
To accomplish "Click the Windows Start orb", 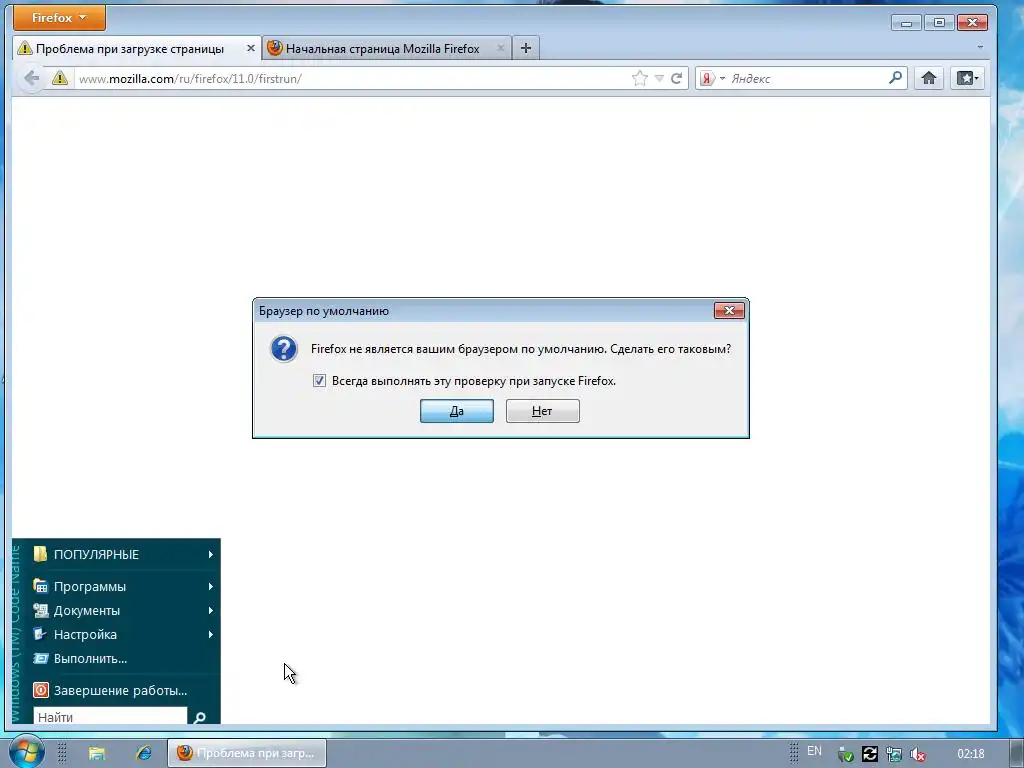I will pyautogui.click(x=26, y=752).
